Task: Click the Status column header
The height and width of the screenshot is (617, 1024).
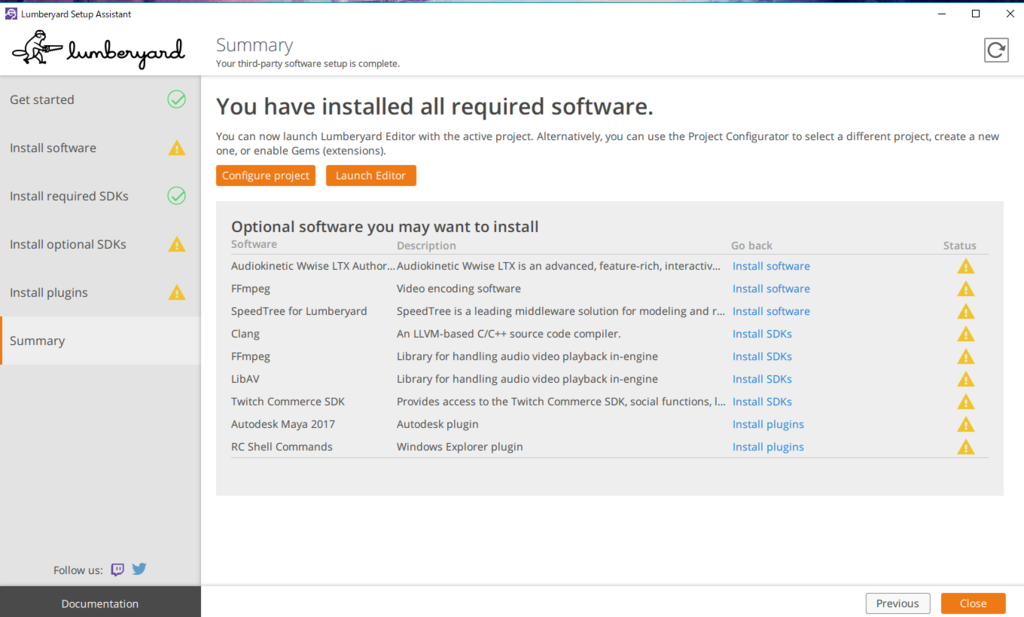Action: 959,245
